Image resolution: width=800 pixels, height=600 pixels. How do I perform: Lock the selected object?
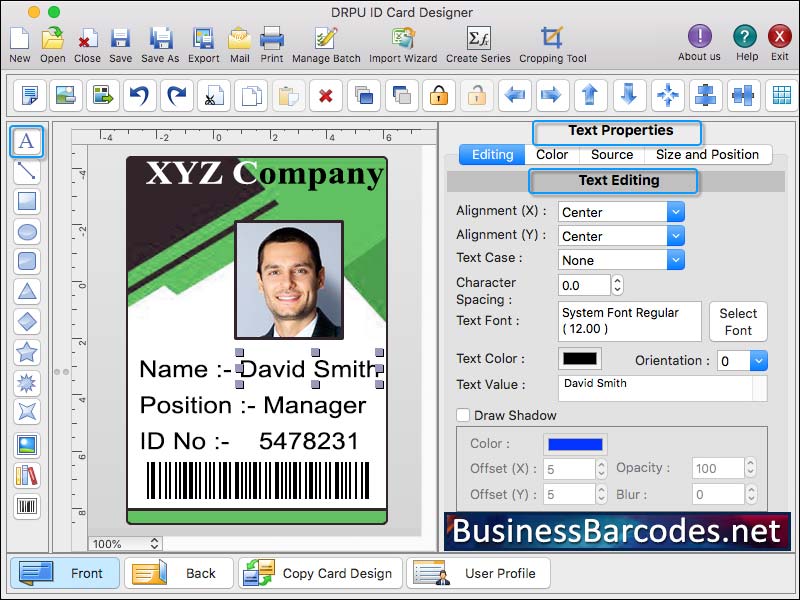coord(439,95)
